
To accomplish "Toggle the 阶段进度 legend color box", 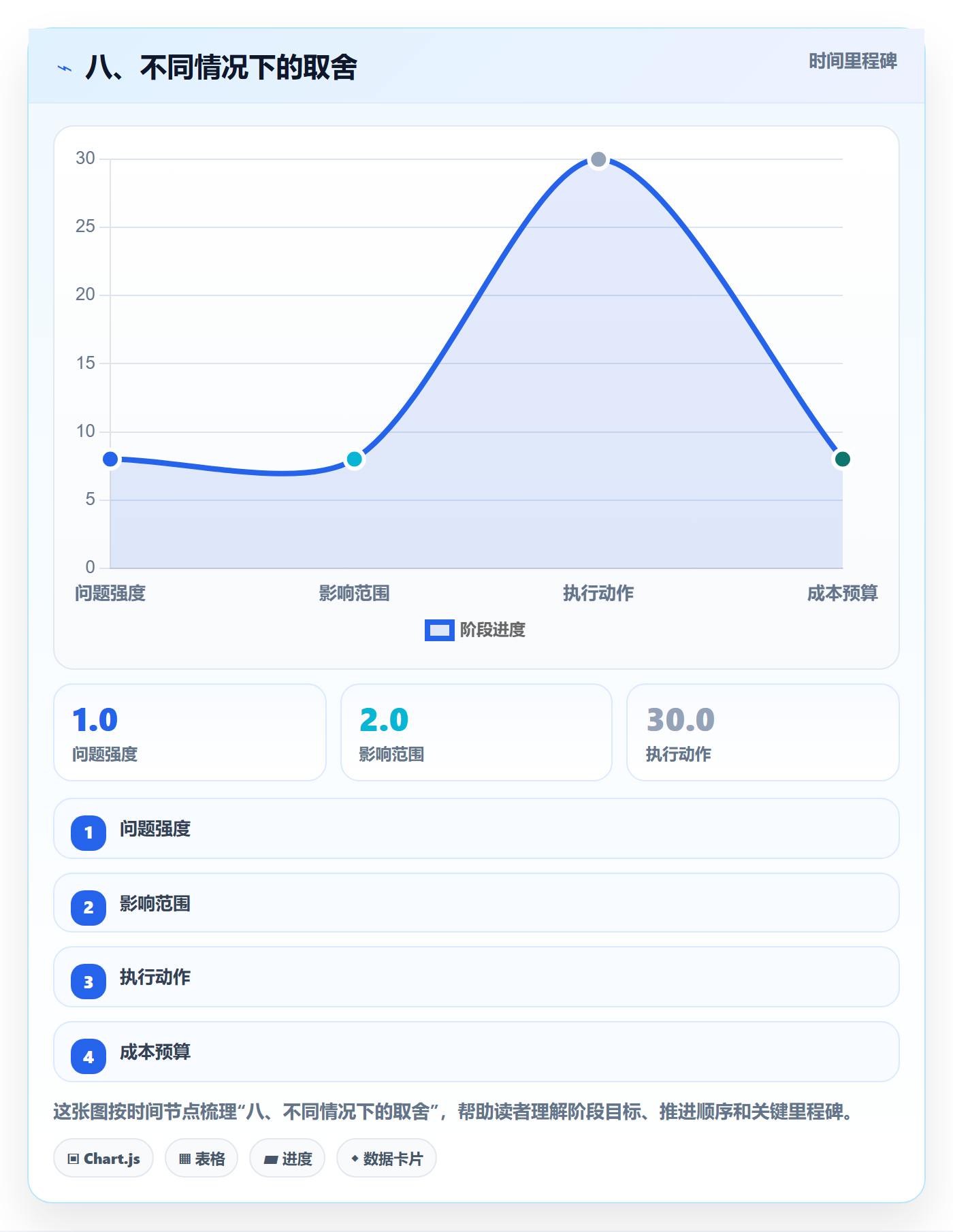I will tap(440, 630).
